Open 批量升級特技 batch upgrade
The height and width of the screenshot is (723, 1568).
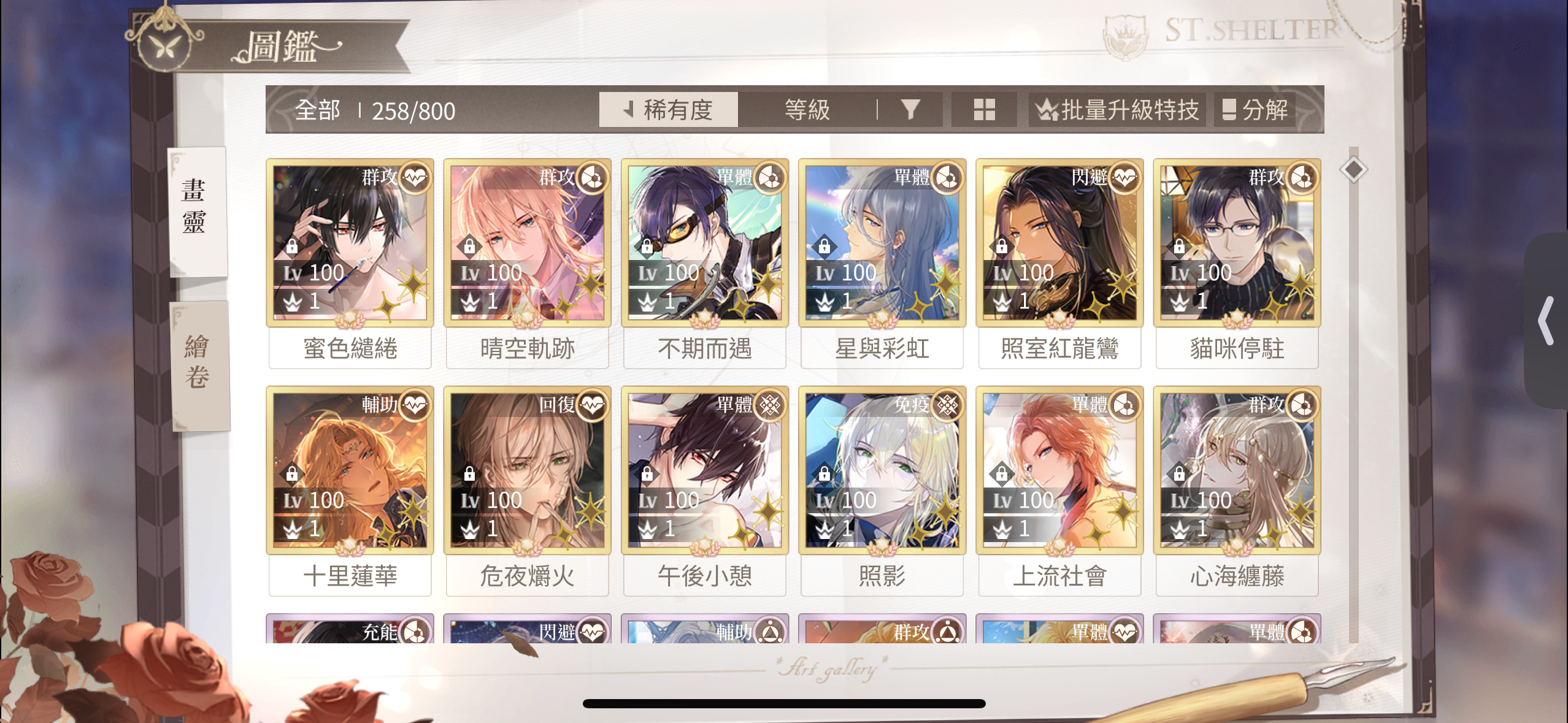click(x=1117, y=110)
